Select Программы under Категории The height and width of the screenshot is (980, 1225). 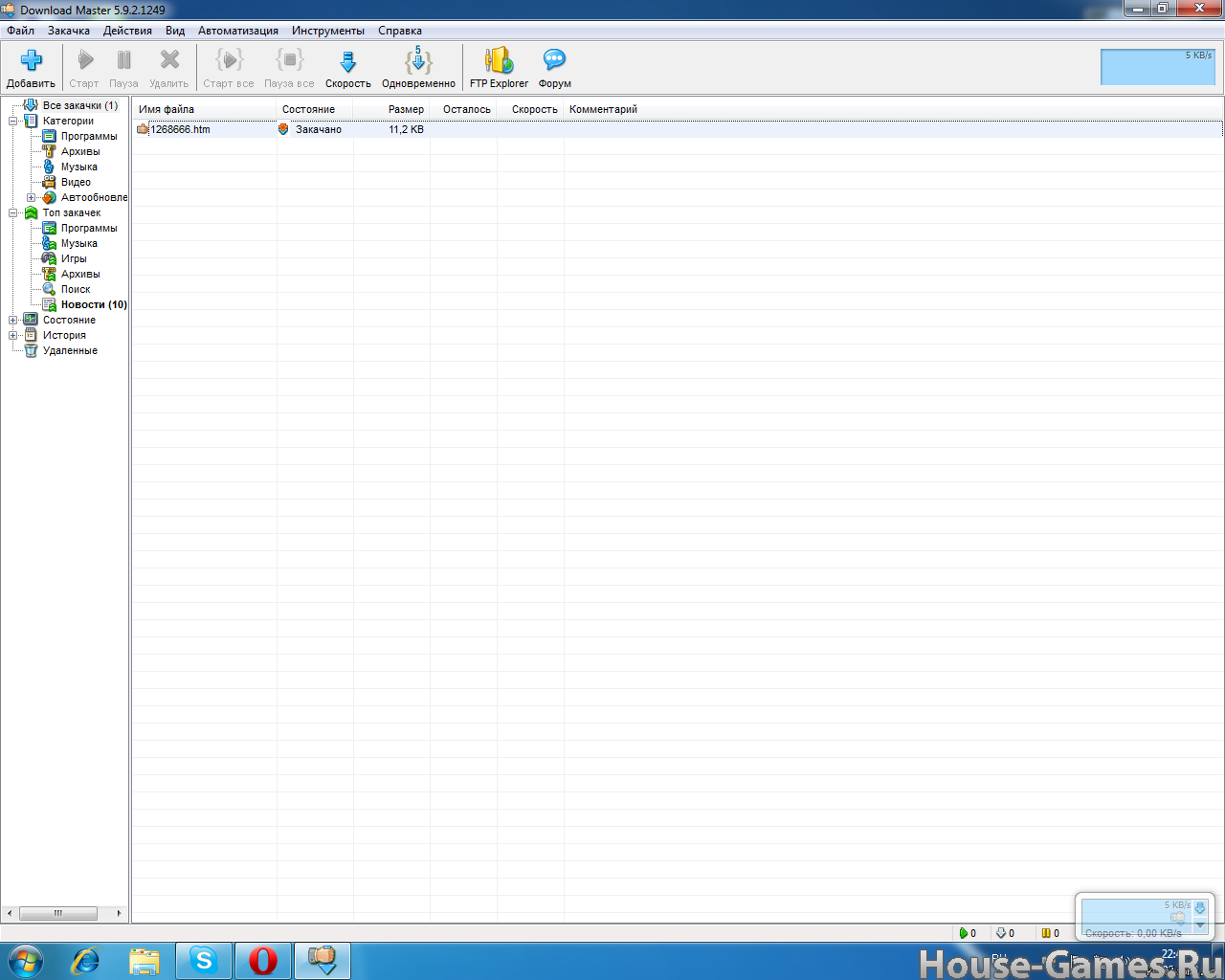89,136
